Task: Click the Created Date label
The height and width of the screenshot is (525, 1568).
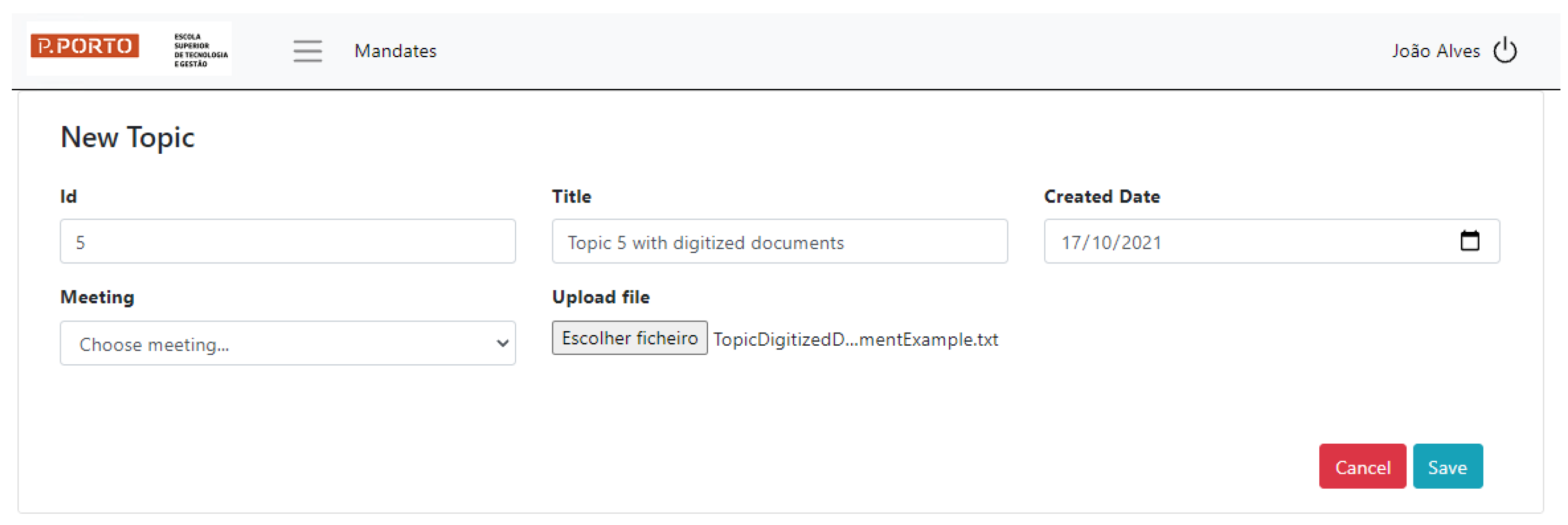Action: [1102, 197]
